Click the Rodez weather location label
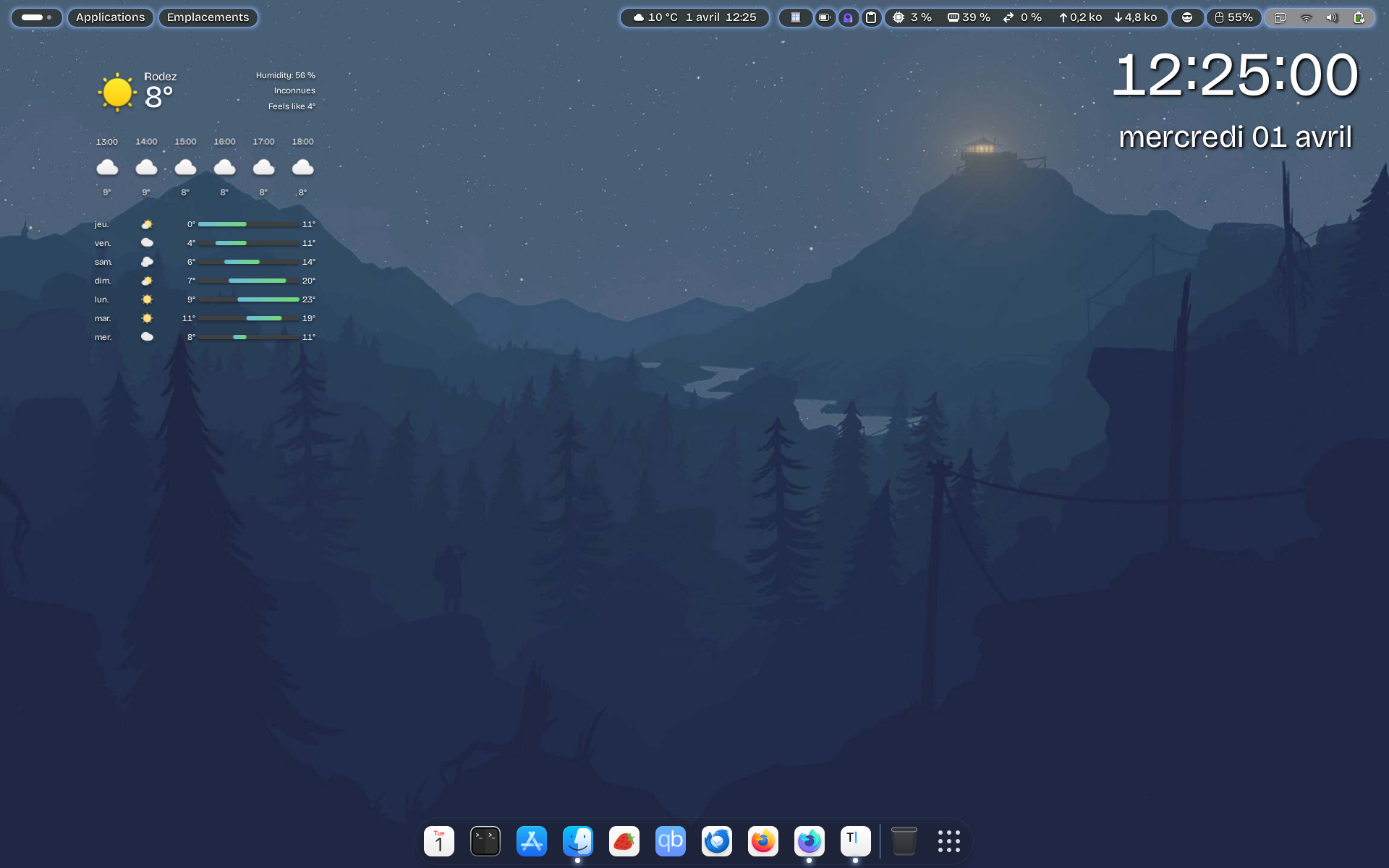This screenshot has width=1389, height=868. (160, 77)
